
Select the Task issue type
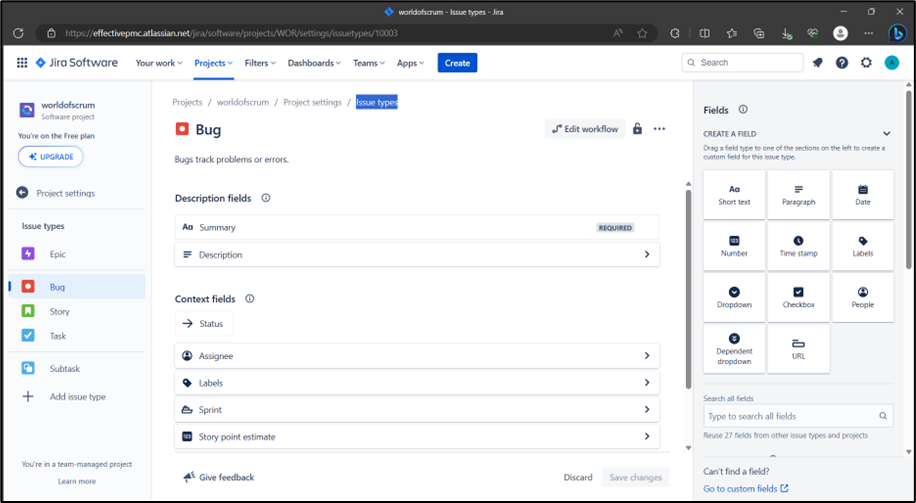[77, 336]
